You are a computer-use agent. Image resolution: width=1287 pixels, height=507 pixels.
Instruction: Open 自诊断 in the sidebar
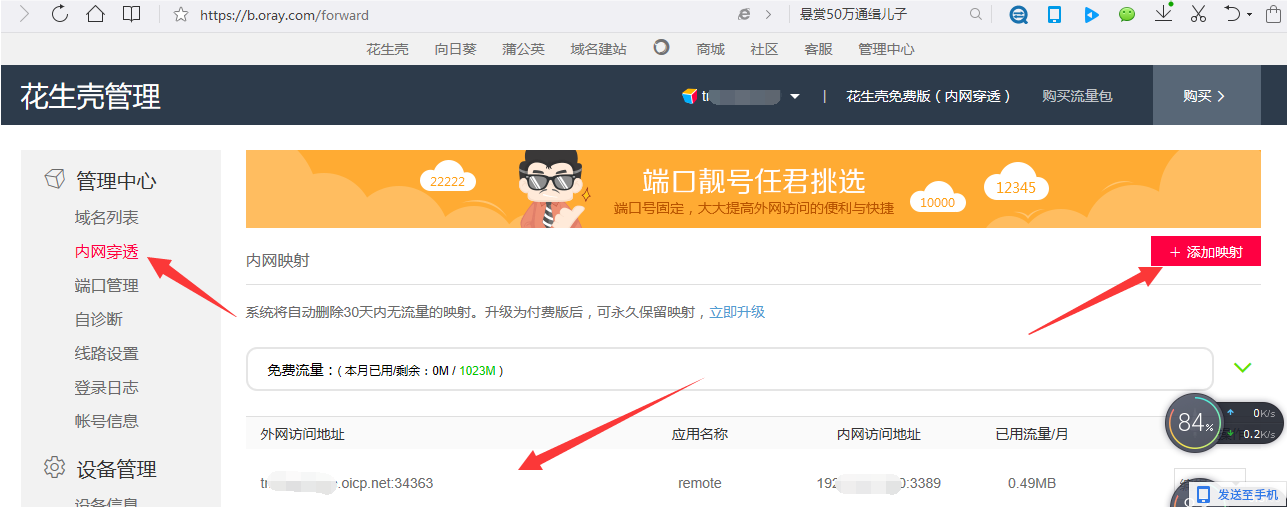coord(99,320)
